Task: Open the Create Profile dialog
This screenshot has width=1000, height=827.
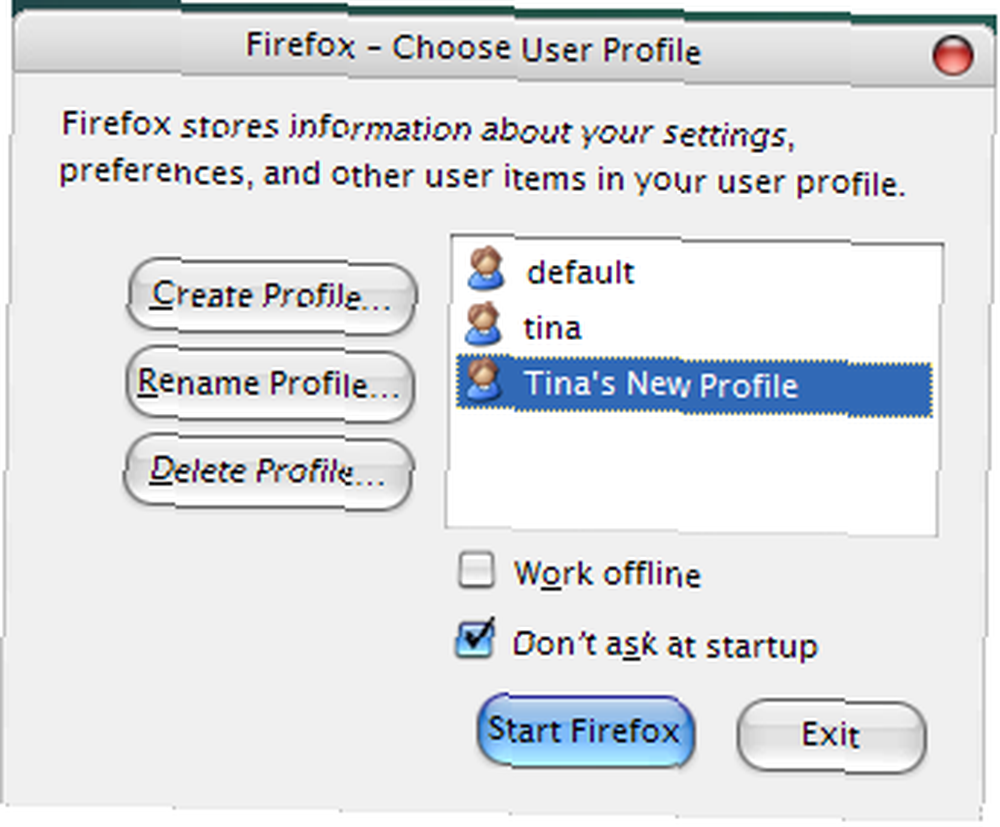Action: pos(272,296)
